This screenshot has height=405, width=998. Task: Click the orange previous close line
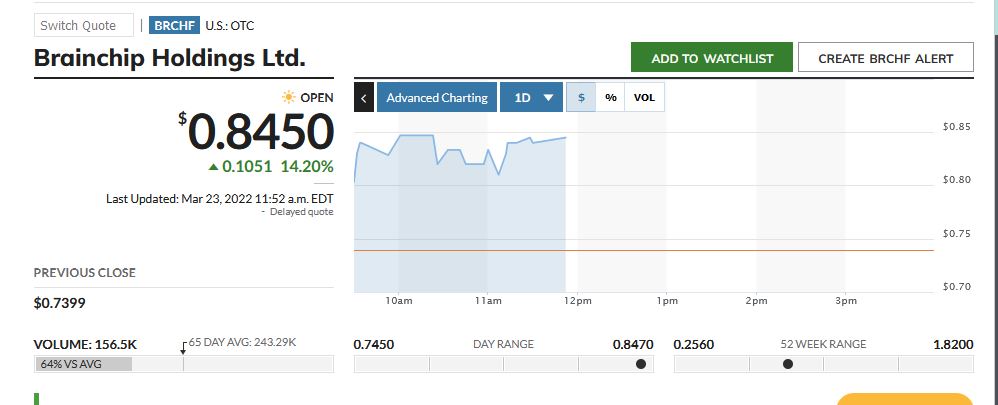click(643, 250)
